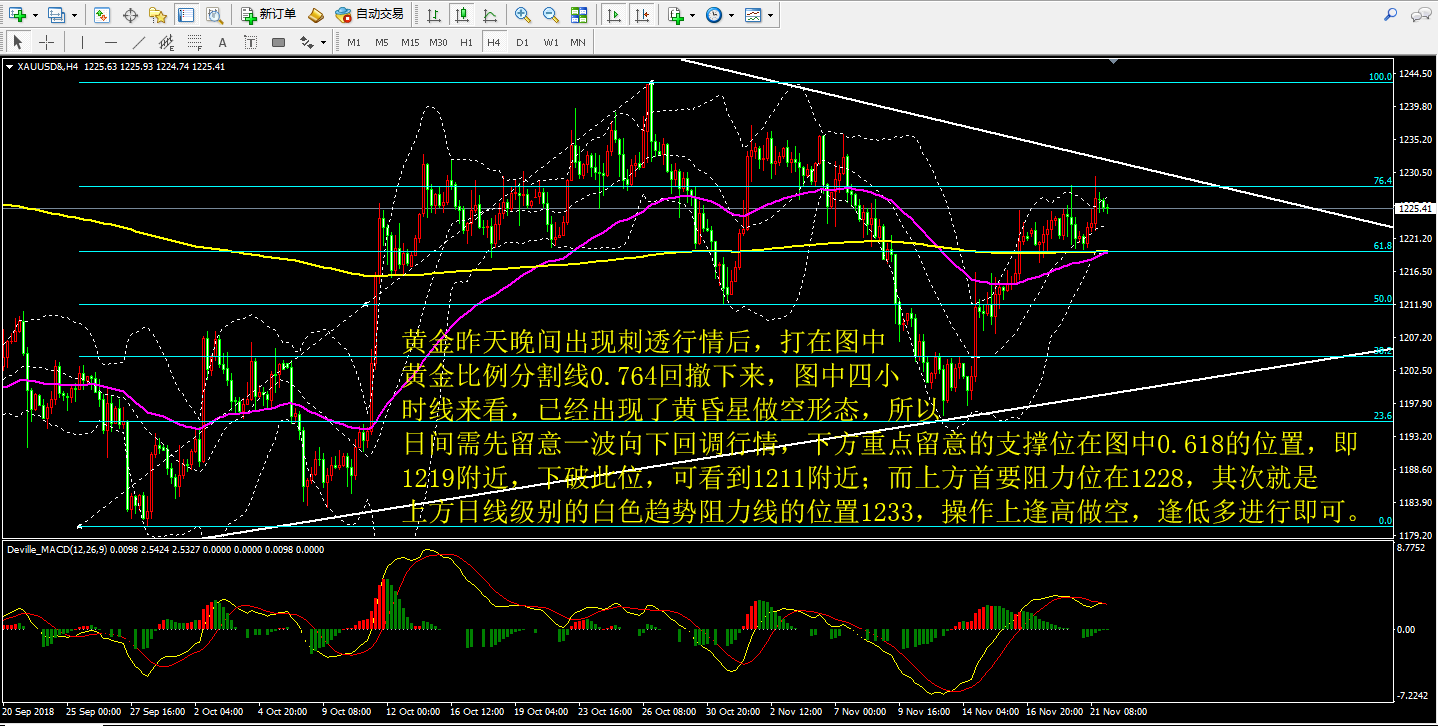Select the horizontal line drawing tool
This screenshot has width=1438, height=726.
click(110, 42)
